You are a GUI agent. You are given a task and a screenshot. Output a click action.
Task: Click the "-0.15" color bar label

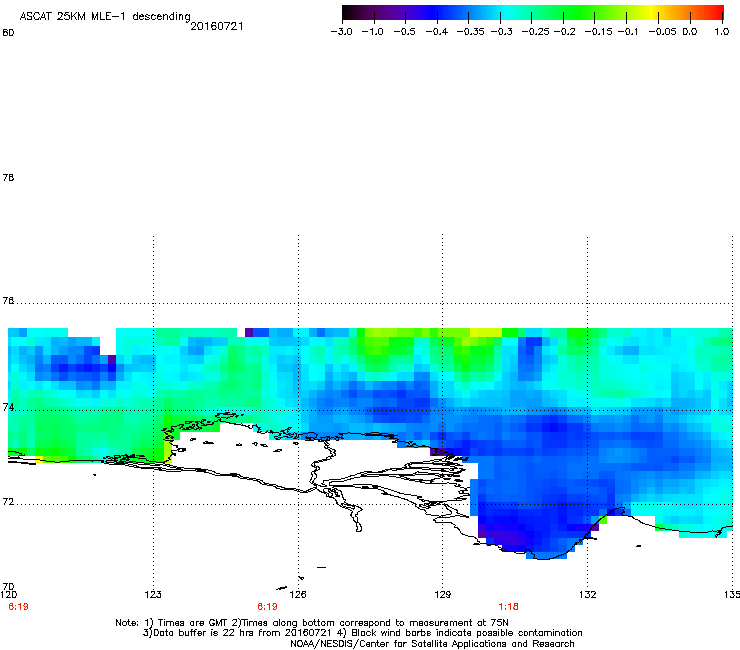click(x=598, y=32)
